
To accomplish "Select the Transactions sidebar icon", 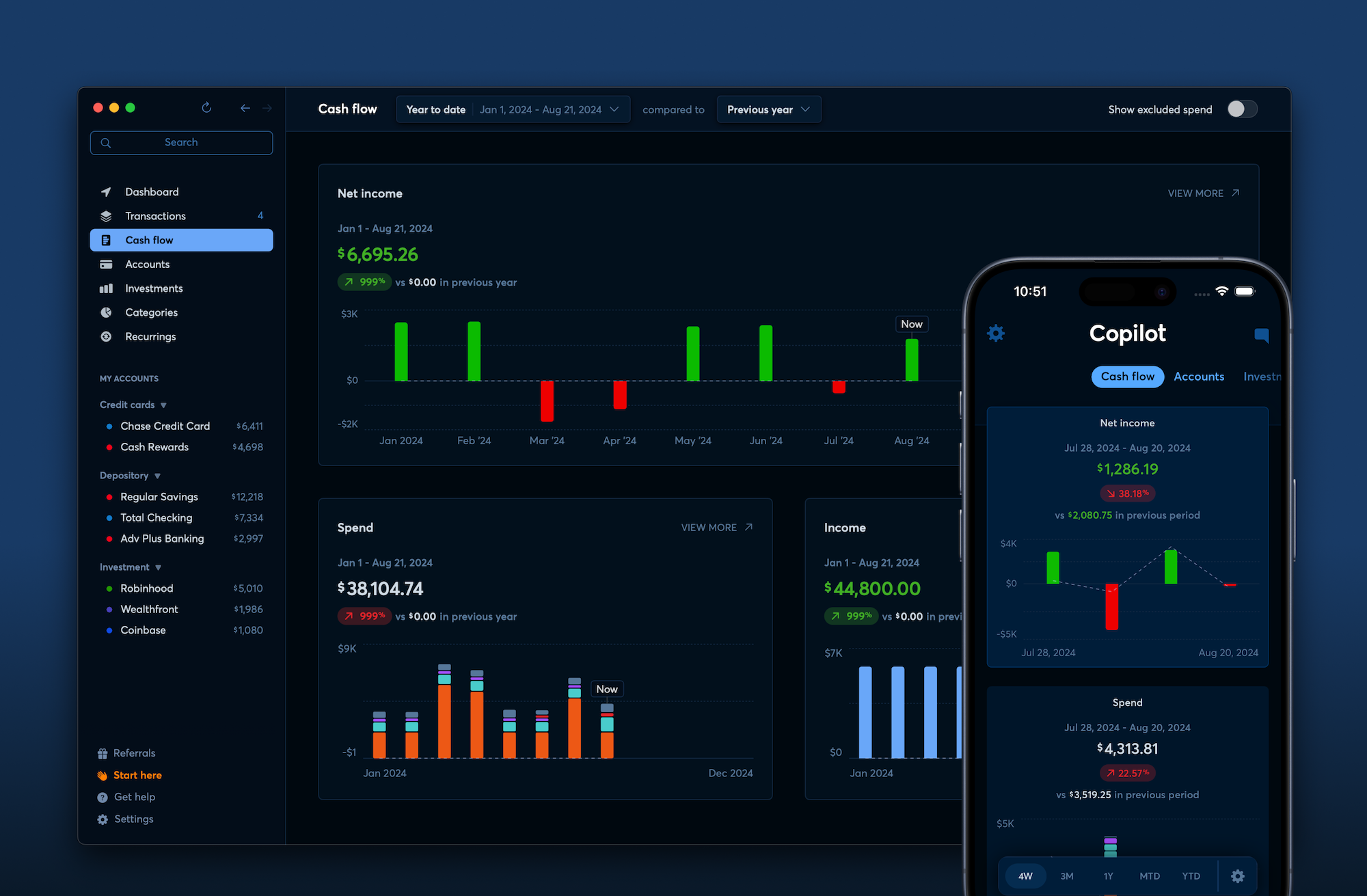I will (106, 215).
